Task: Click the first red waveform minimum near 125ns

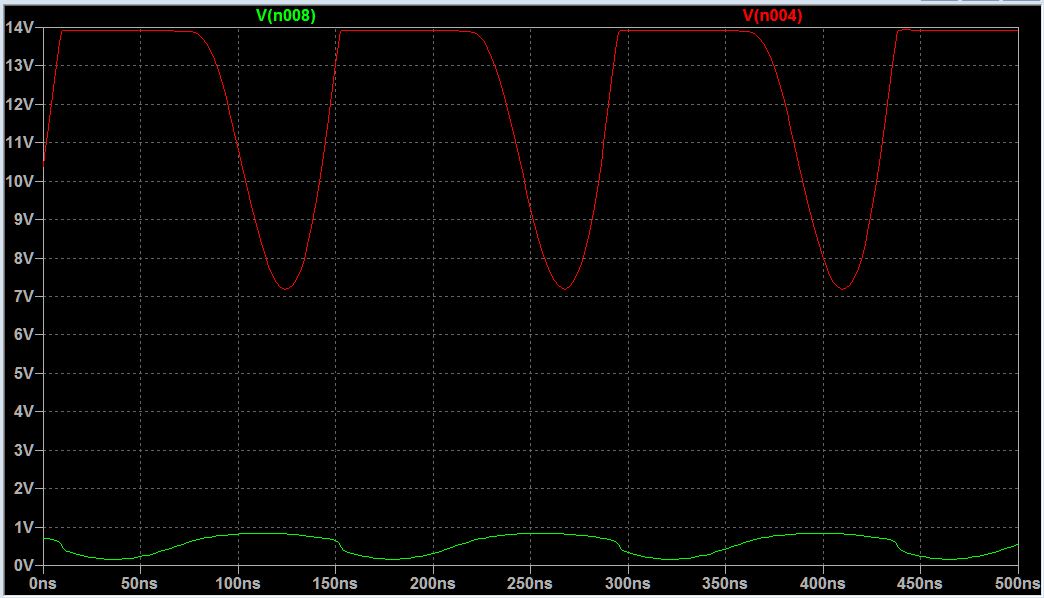Action: (286, 289)
